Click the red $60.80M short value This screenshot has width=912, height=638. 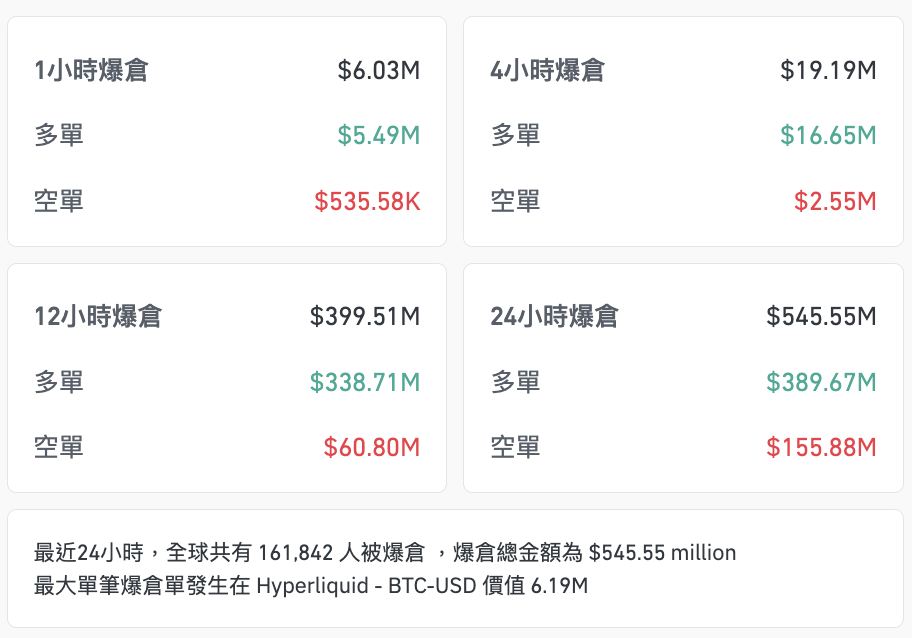point(372,447)
